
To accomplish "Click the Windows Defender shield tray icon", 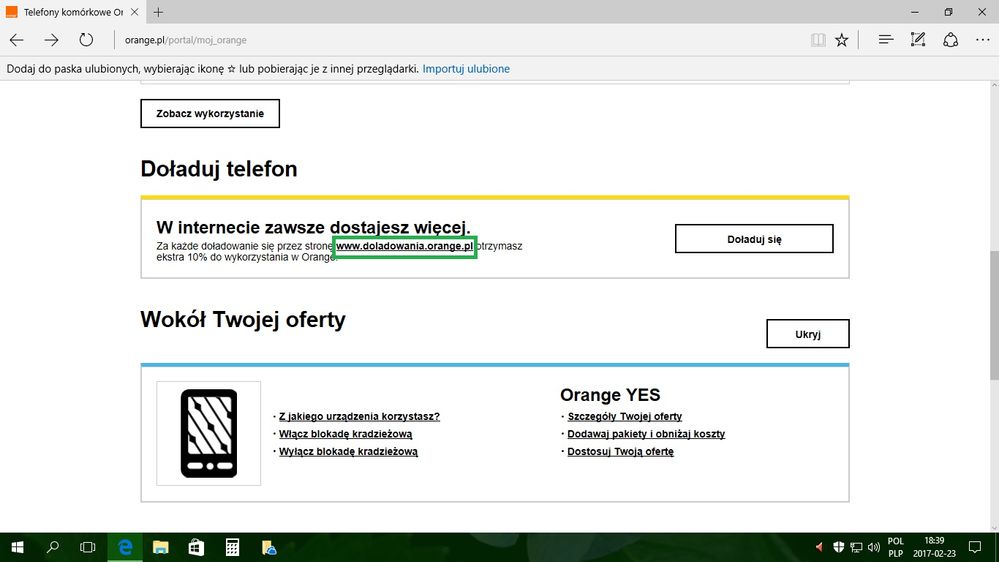I will (x=838, y=547).
